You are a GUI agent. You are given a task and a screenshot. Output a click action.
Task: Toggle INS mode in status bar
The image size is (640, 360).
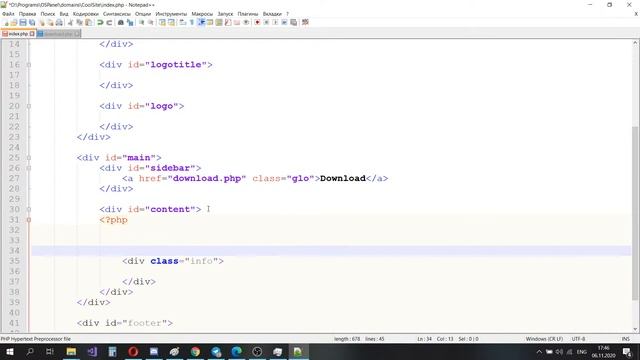(x=625, y=339)
